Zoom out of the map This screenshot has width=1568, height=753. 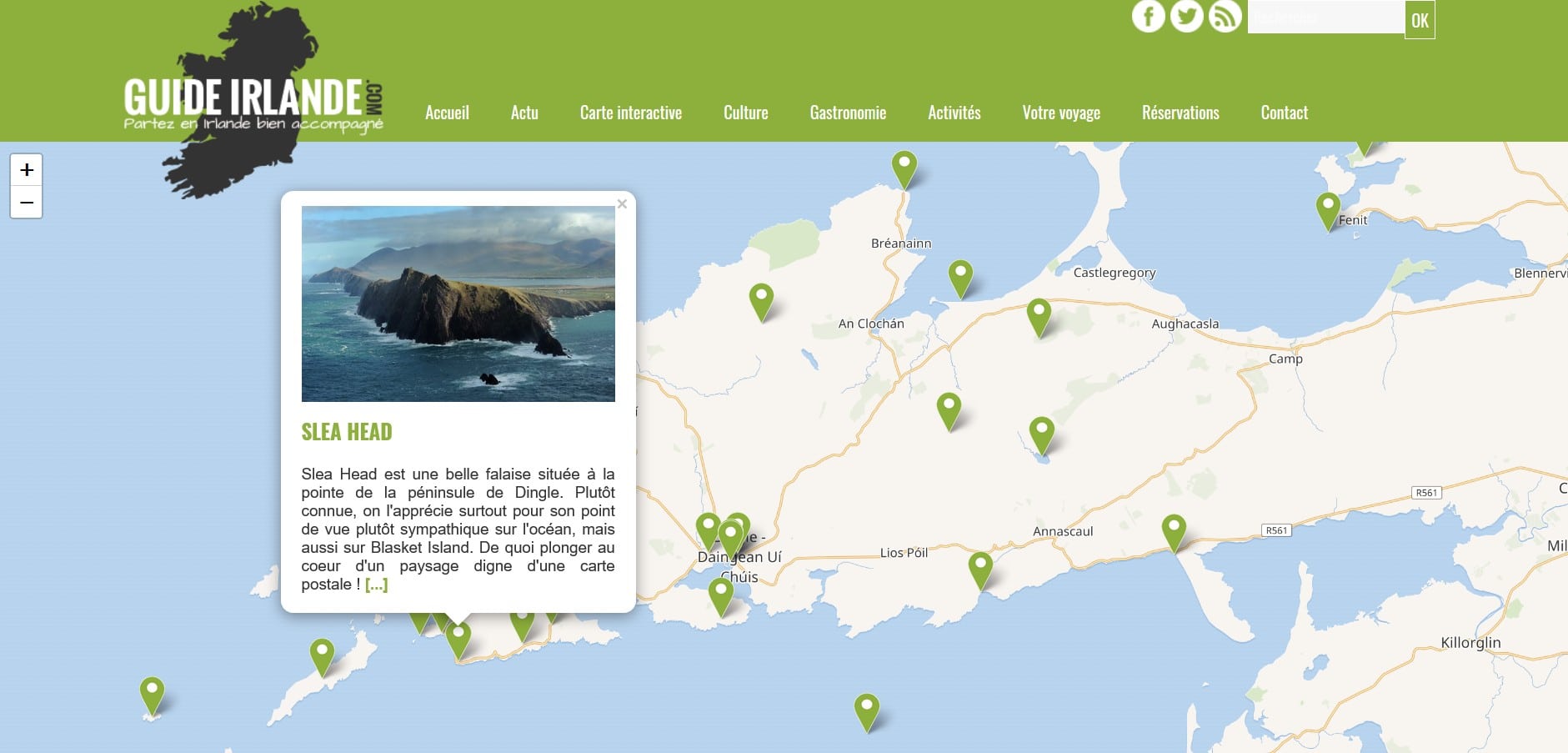coord(27,203)
